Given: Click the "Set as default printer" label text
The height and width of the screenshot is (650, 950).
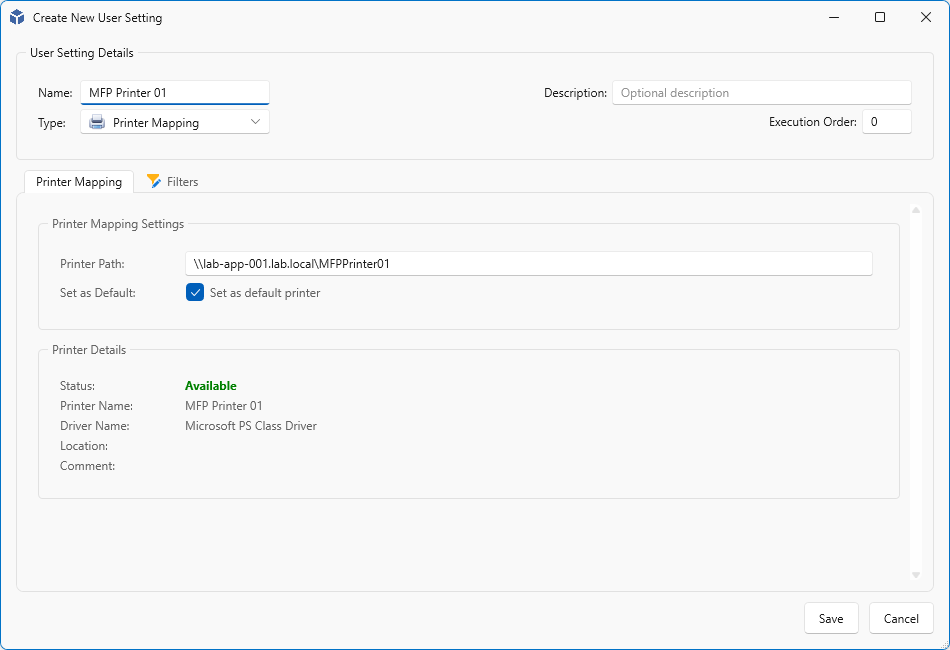Looking at the screenshot, I should coord(265,293).
